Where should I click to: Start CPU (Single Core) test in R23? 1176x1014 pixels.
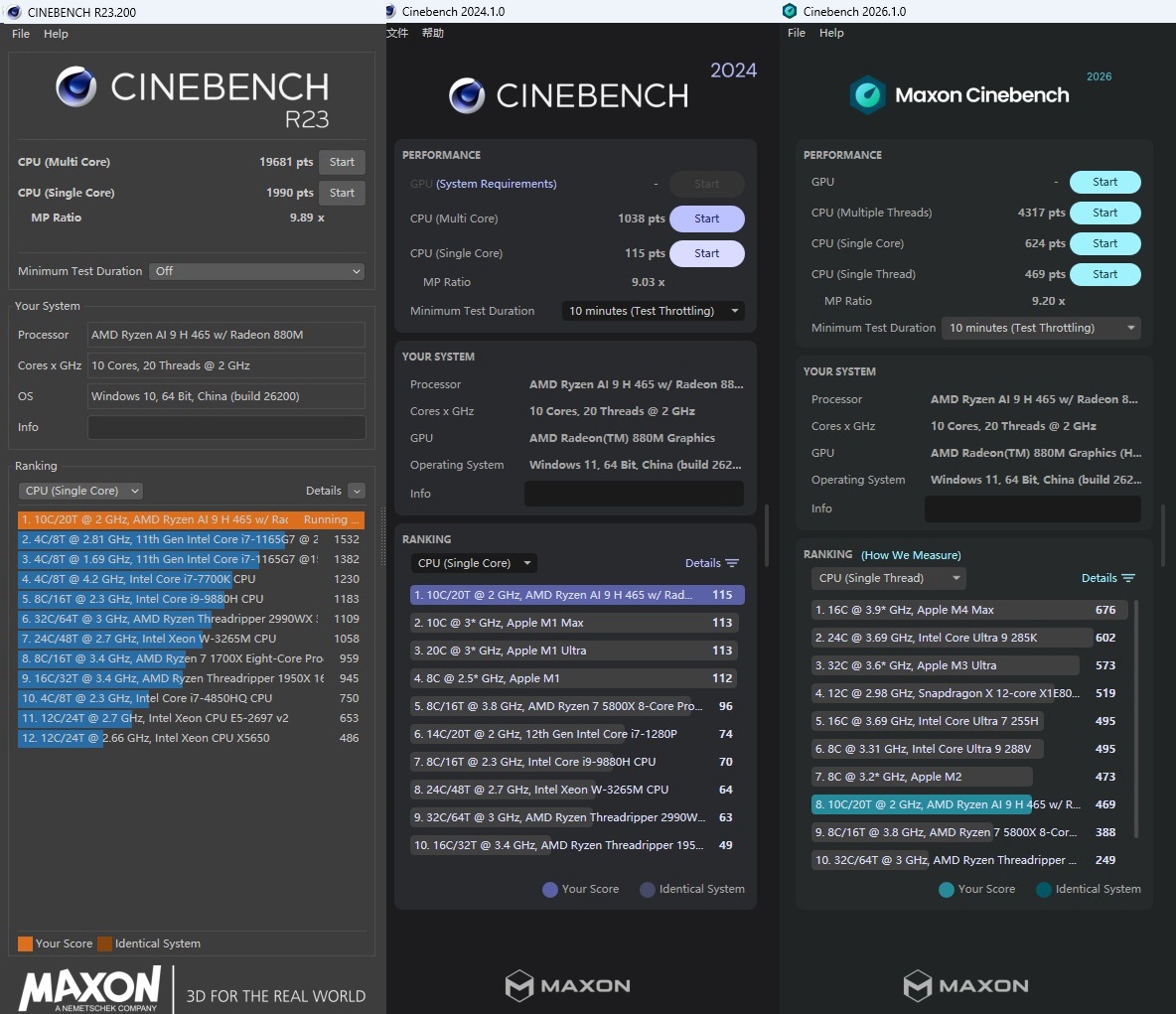coord(342,193)
